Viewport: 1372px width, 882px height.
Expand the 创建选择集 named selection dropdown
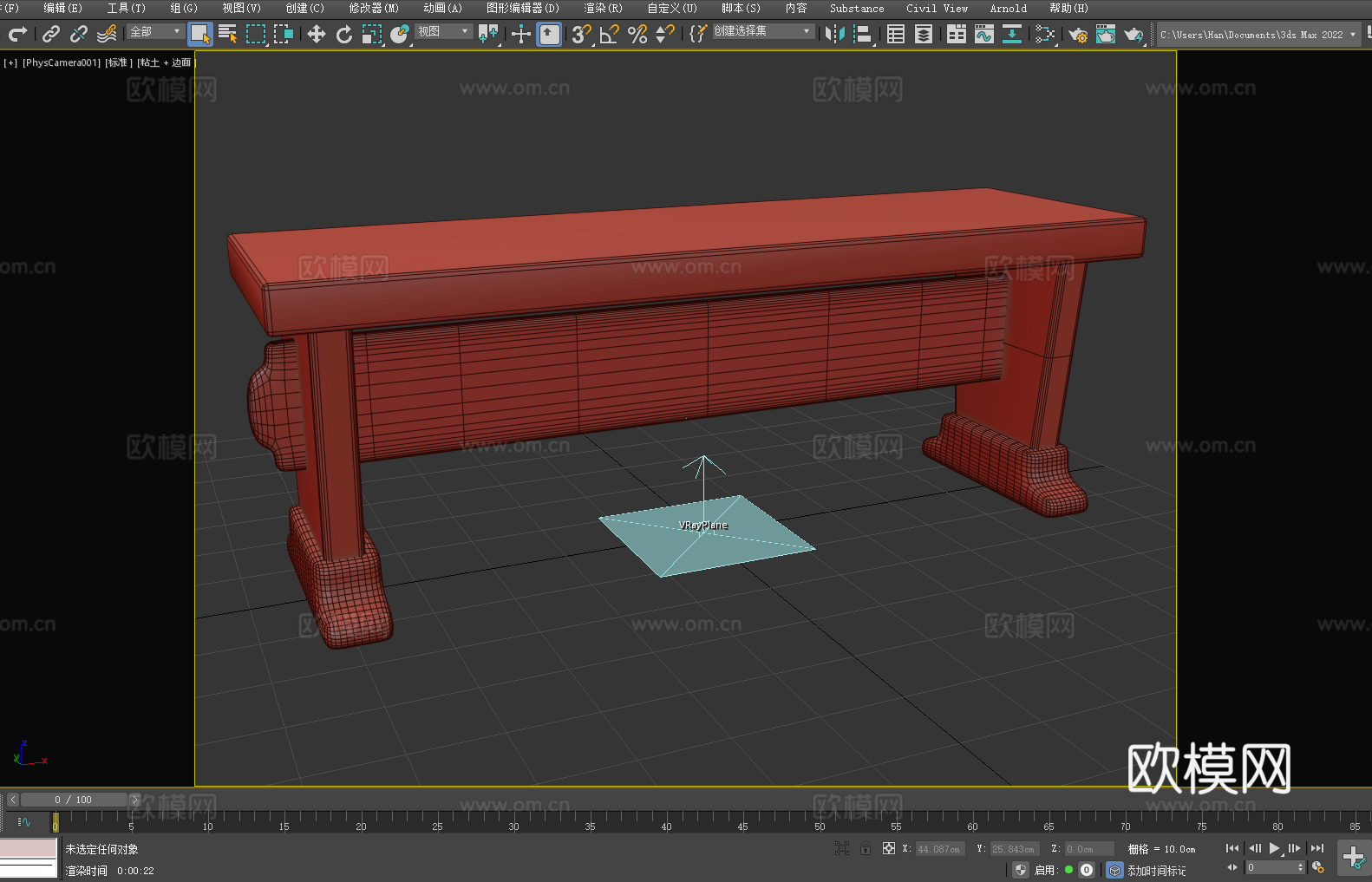coord(763,31)
